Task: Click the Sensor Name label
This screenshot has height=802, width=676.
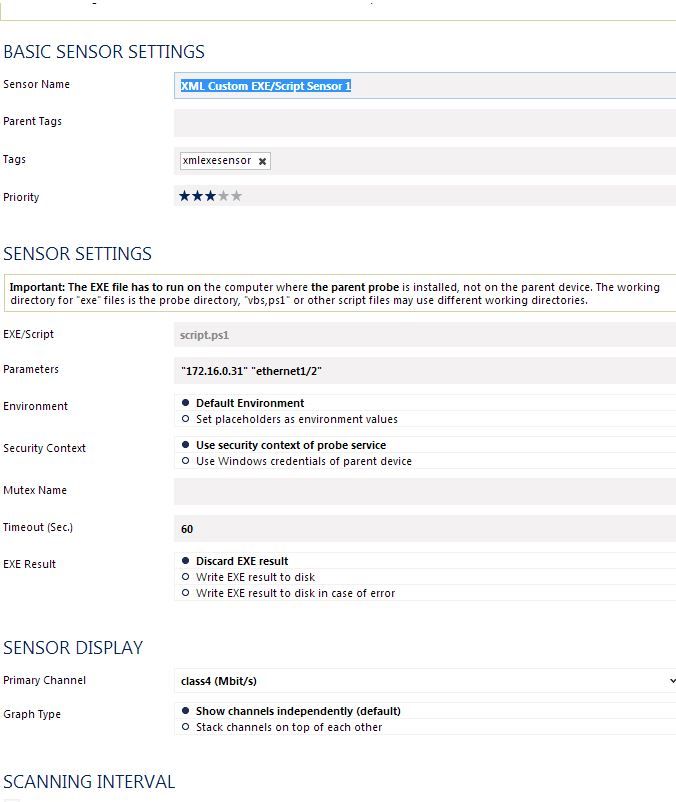Action: click(36, 84)
